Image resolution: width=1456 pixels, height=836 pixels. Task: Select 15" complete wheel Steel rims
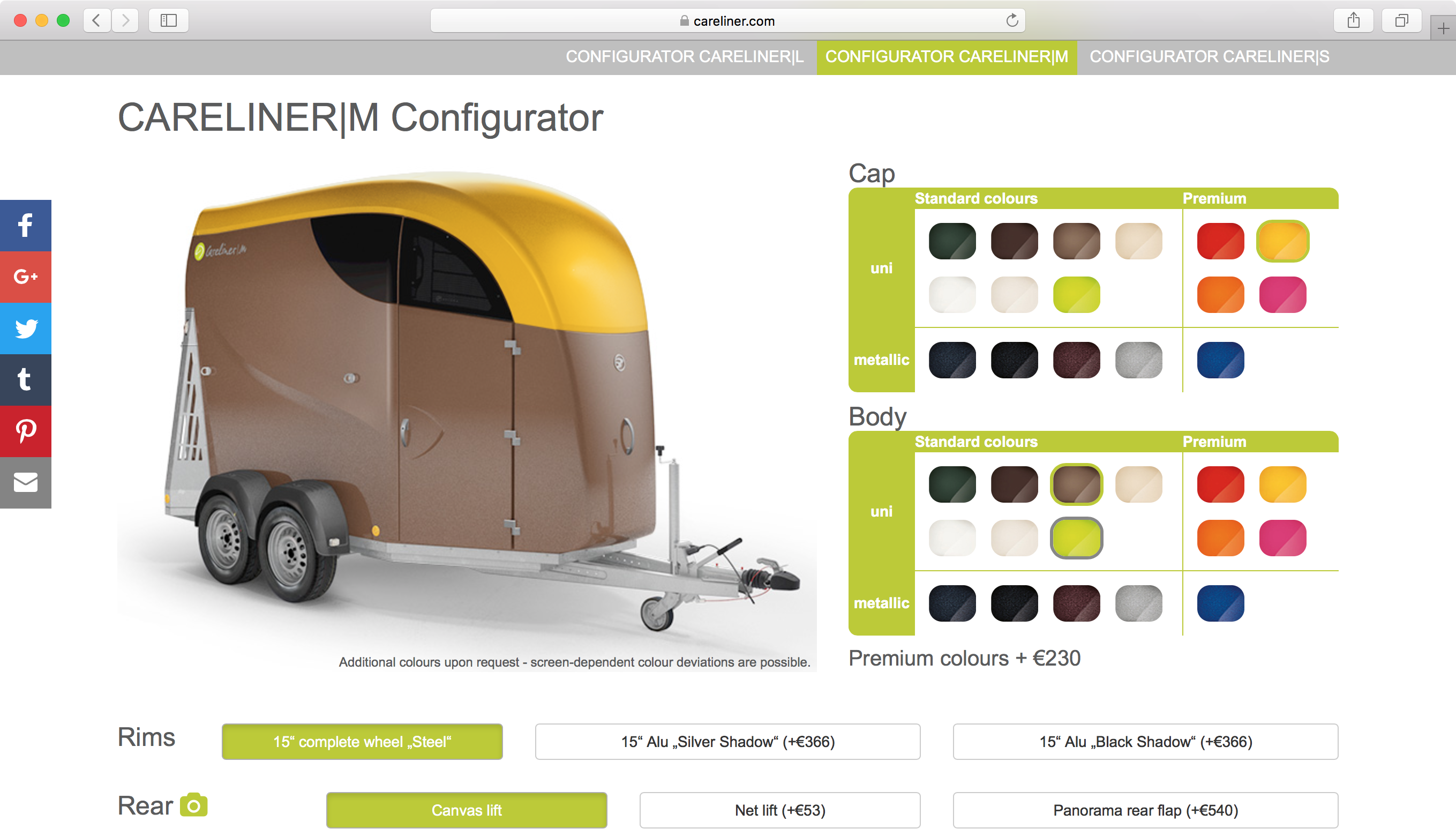[362, 741]
